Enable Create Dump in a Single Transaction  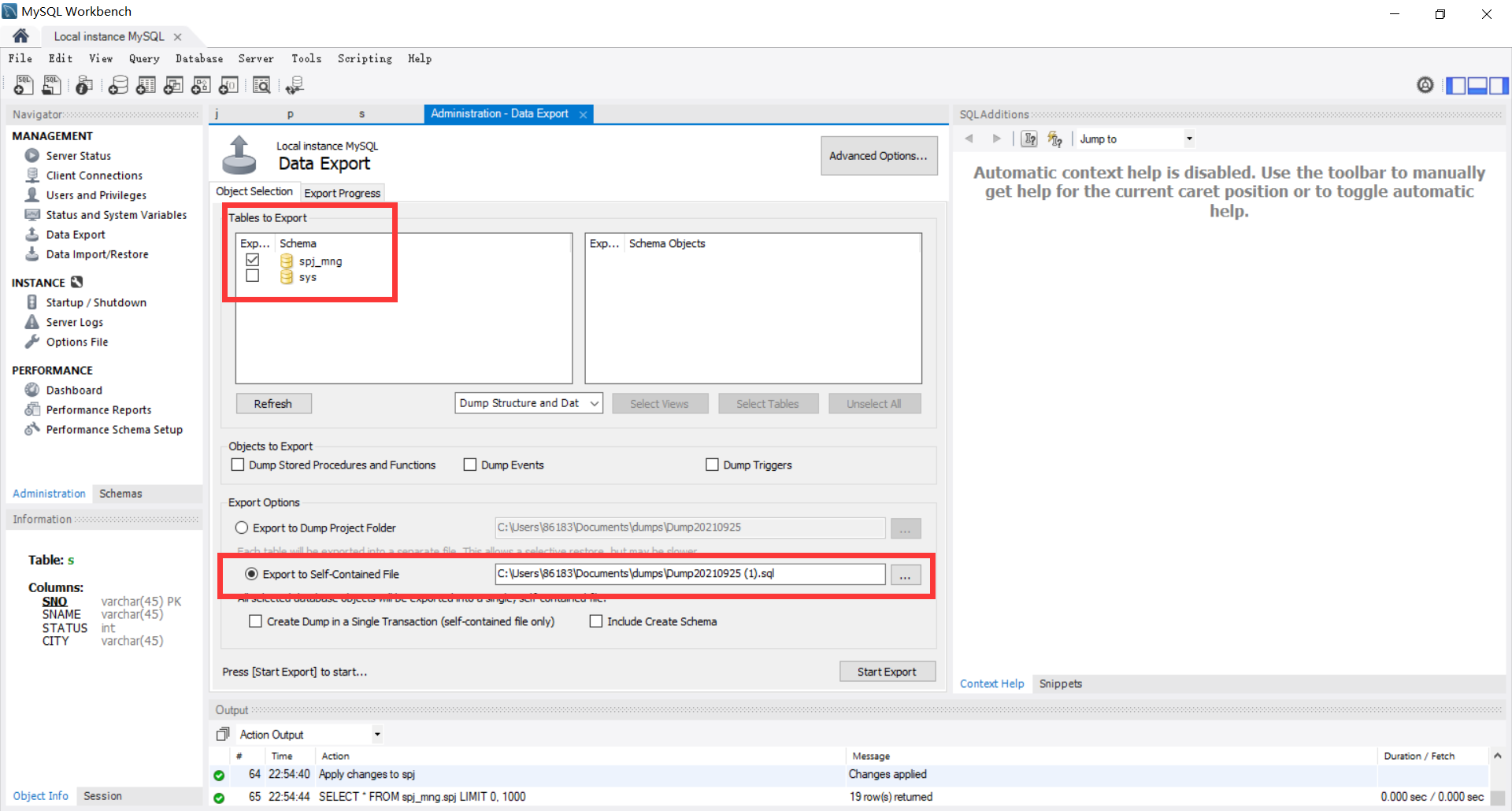point(255,621)
